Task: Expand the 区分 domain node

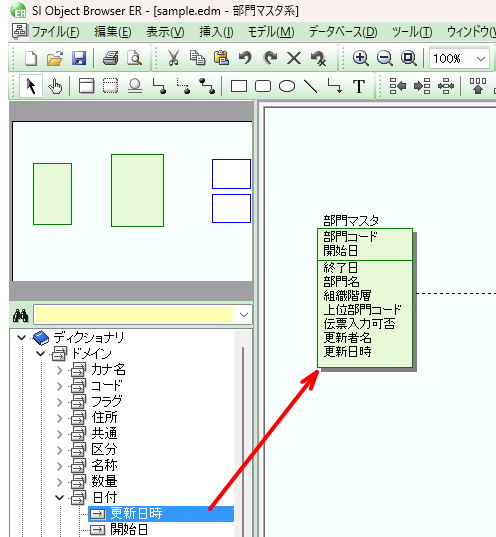Action: point(60,450)
